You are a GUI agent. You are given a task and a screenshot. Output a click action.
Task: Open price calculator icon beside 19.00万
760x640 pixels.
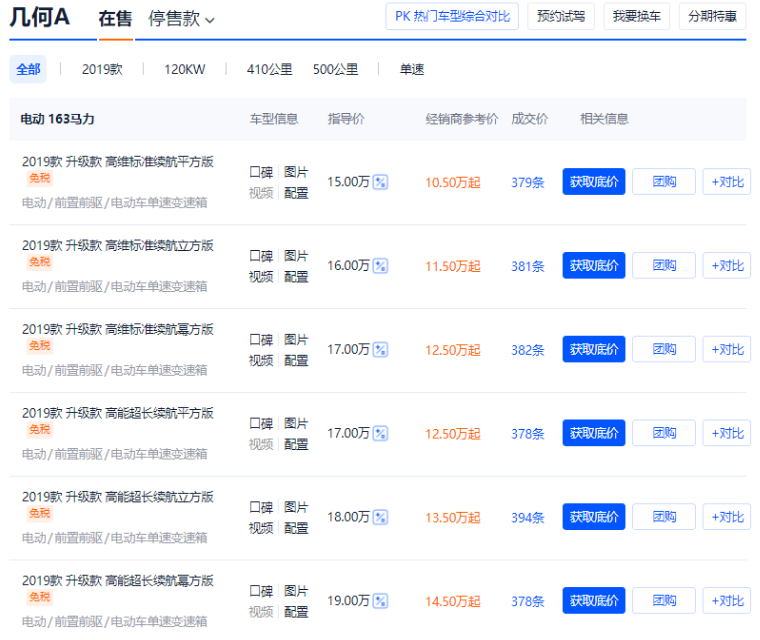pos(380,601)
